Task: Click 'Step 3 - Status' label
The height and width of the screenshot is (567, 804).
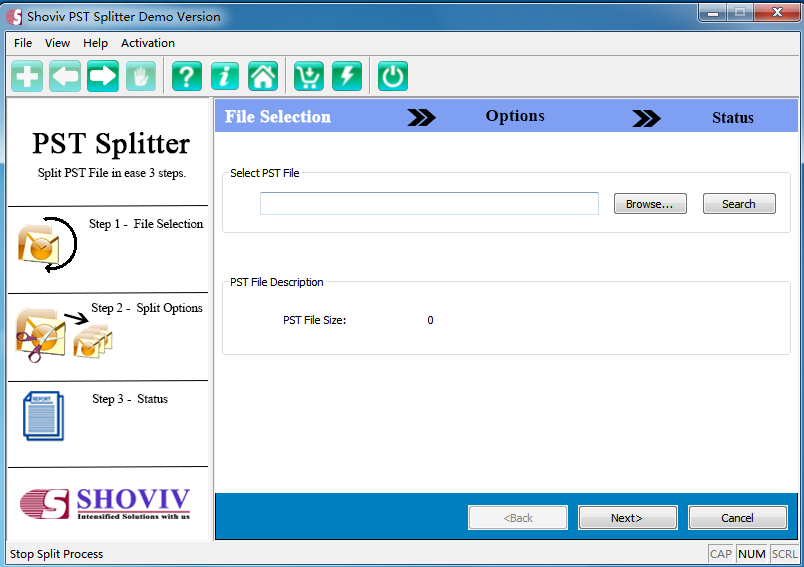Action: point(130,399)
